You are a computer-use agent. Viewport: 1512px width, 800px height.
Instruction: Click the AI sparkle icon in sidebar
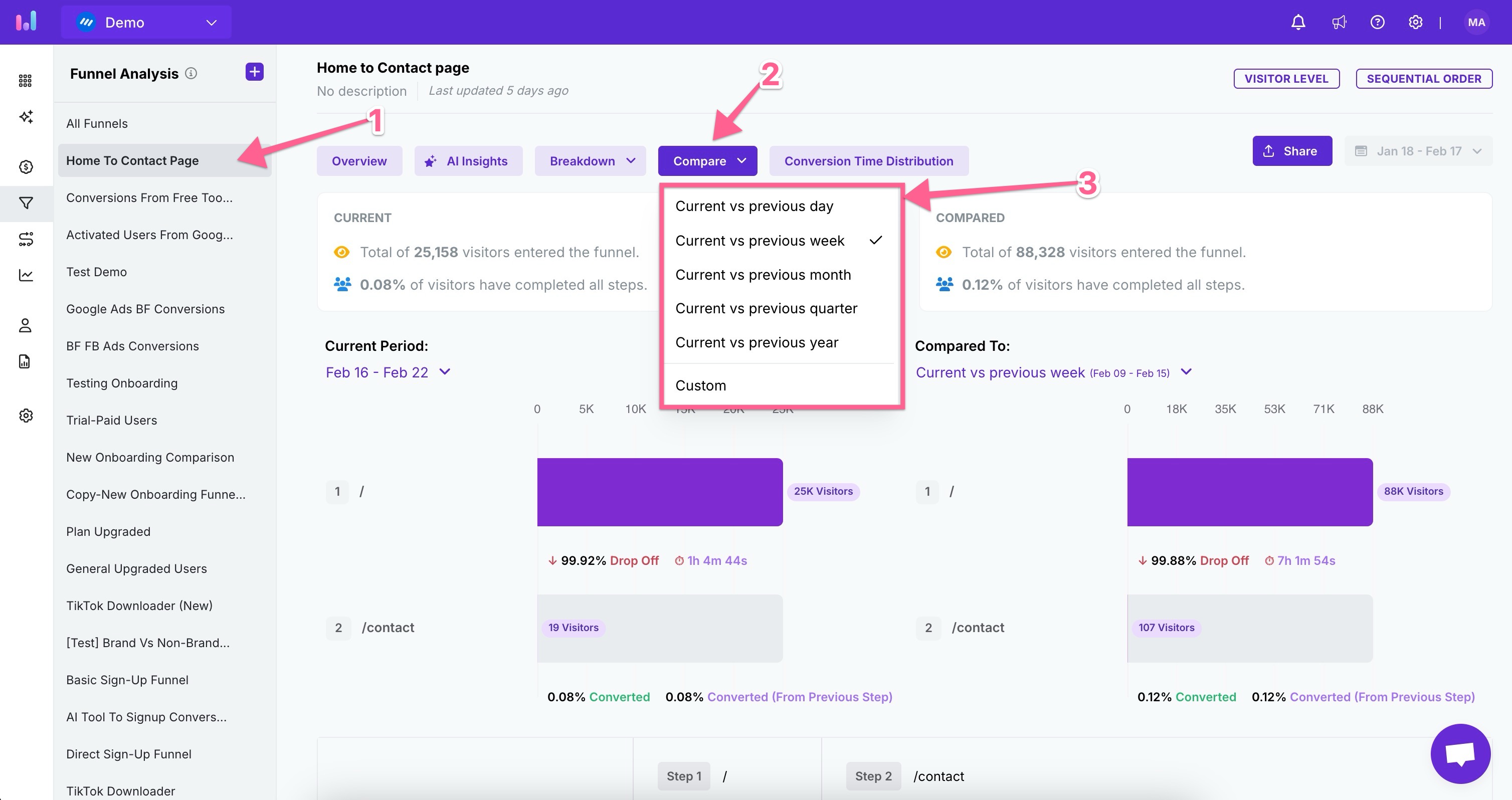click(x=26, y=117)
